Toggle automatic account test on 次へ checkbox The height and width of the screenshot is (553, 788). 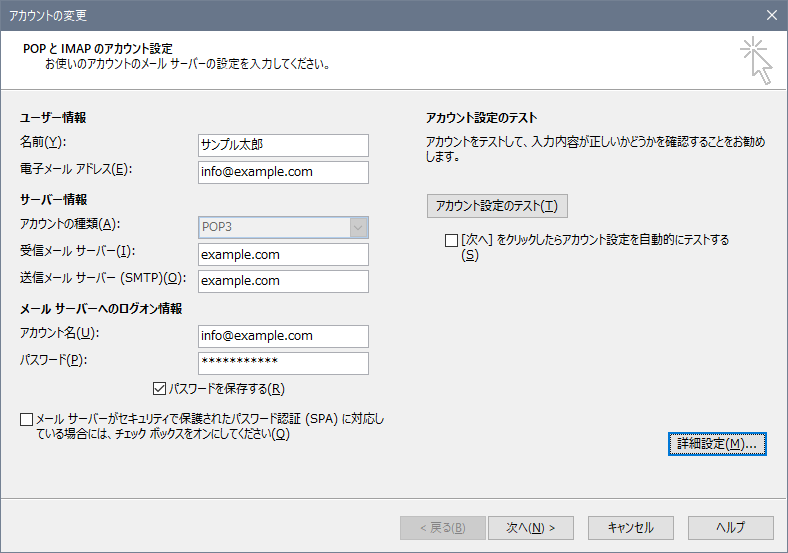(450, 240)
